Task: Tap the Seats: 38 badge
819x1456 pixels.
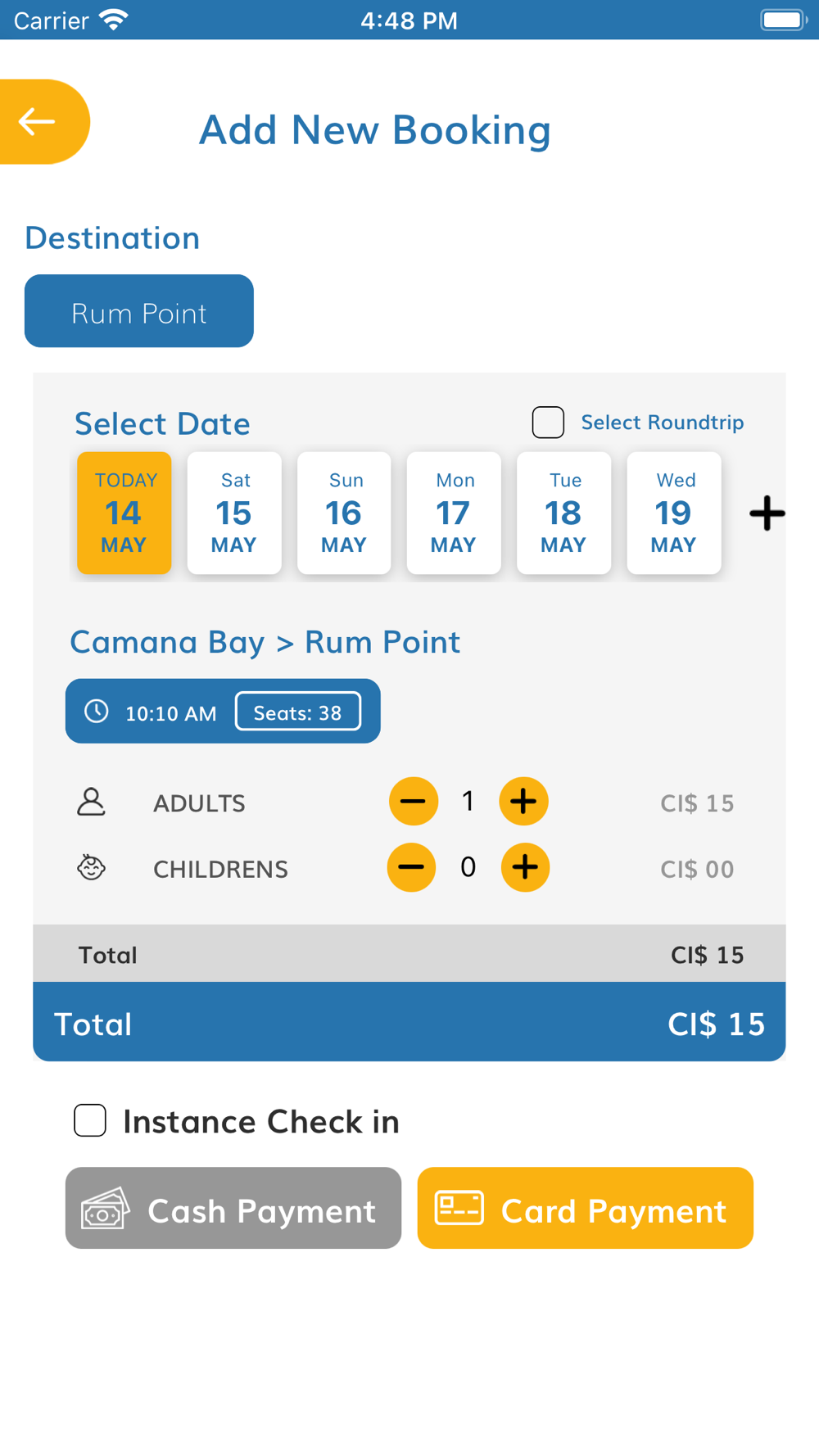Action: click(x=298, y=712)
